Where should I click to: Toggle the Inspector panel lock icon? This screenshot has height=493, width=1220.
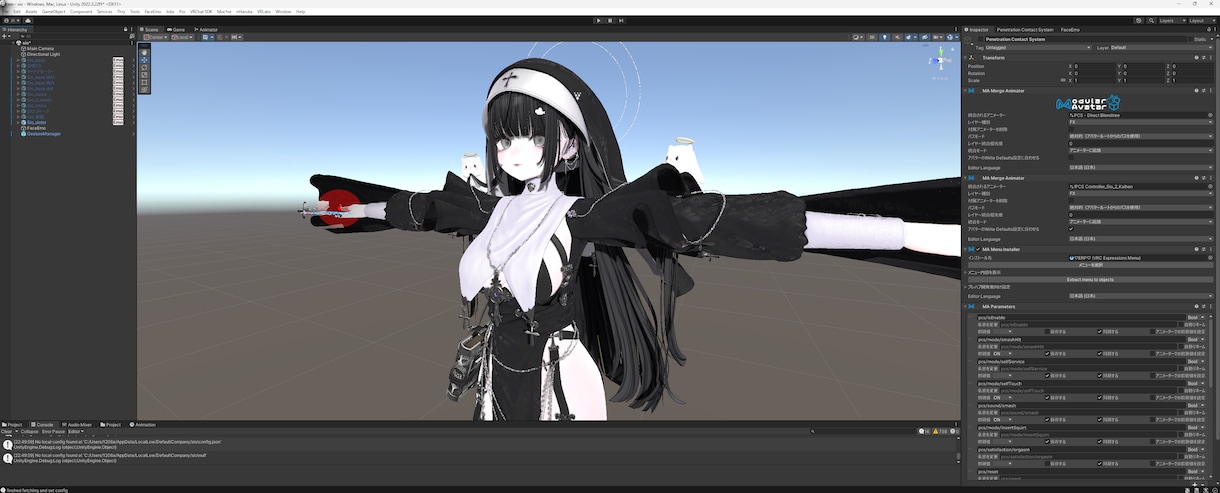click(1208, 30)
